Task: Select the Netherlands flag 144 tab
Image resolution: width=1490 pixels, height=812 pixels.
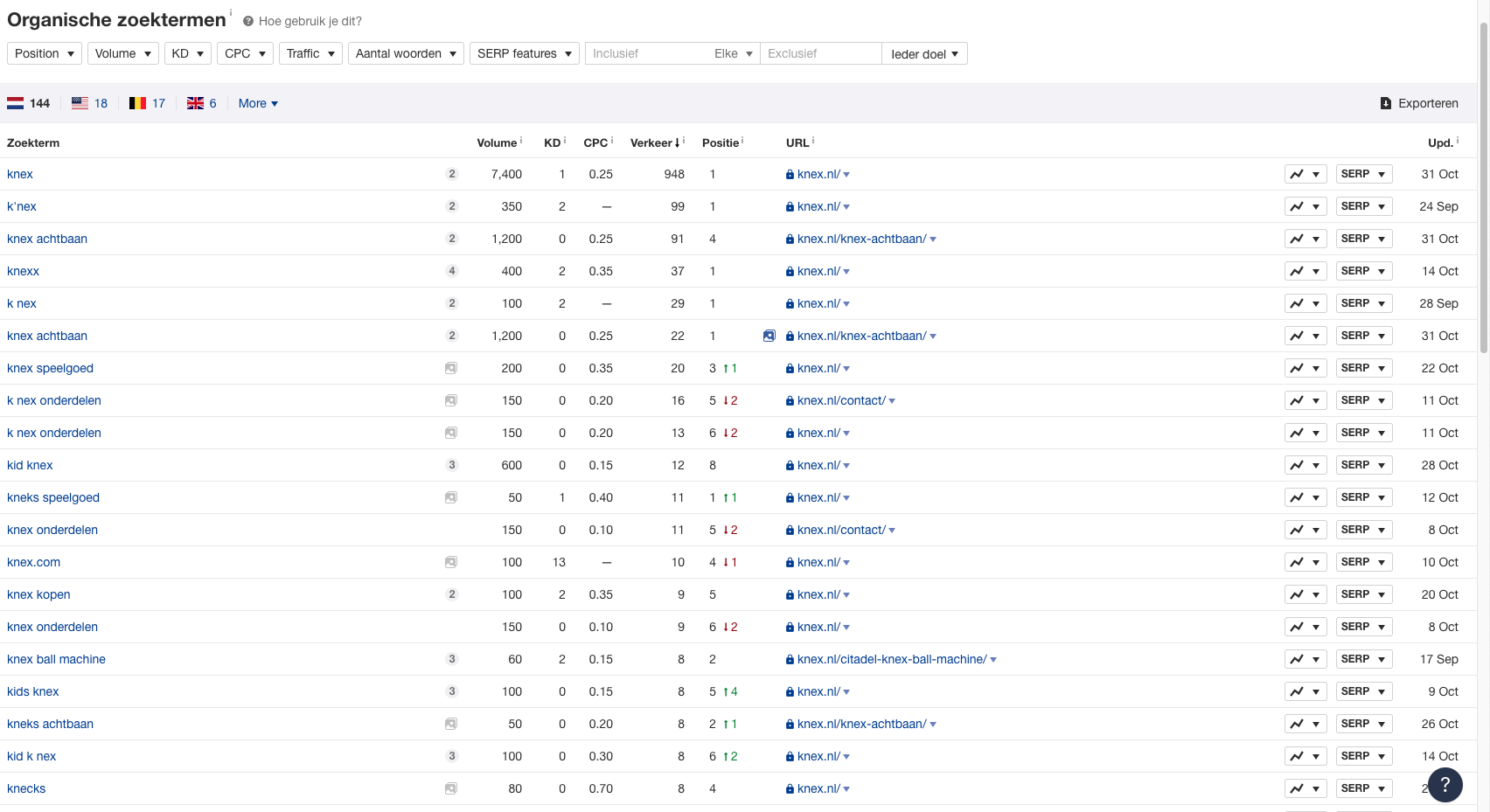Action: 29,103
